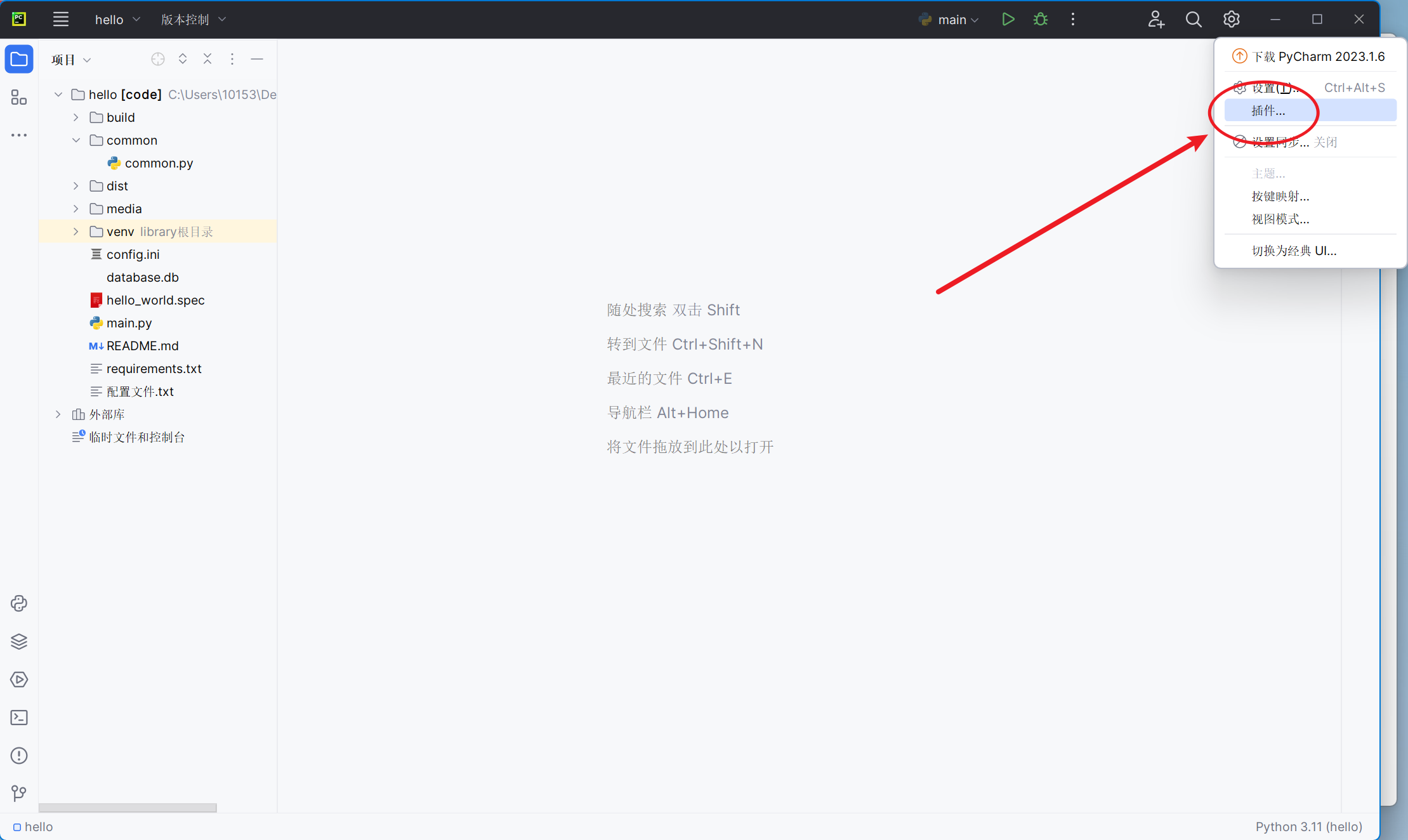Open the Terminal tool window

point(19,718)
